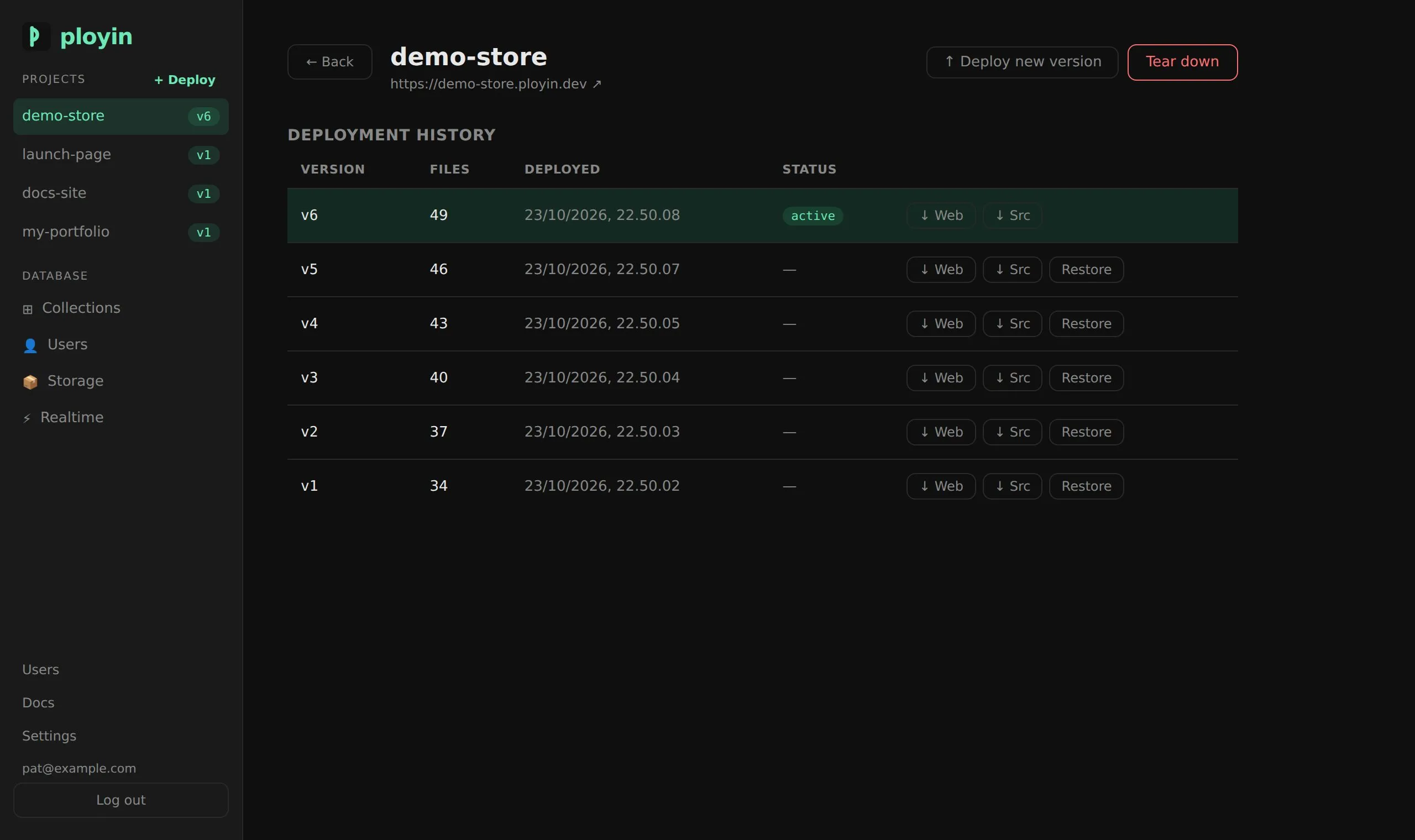This screenshot has width=1415, height=840.
Task: Click the active status badge on v6
Action: 813,216
